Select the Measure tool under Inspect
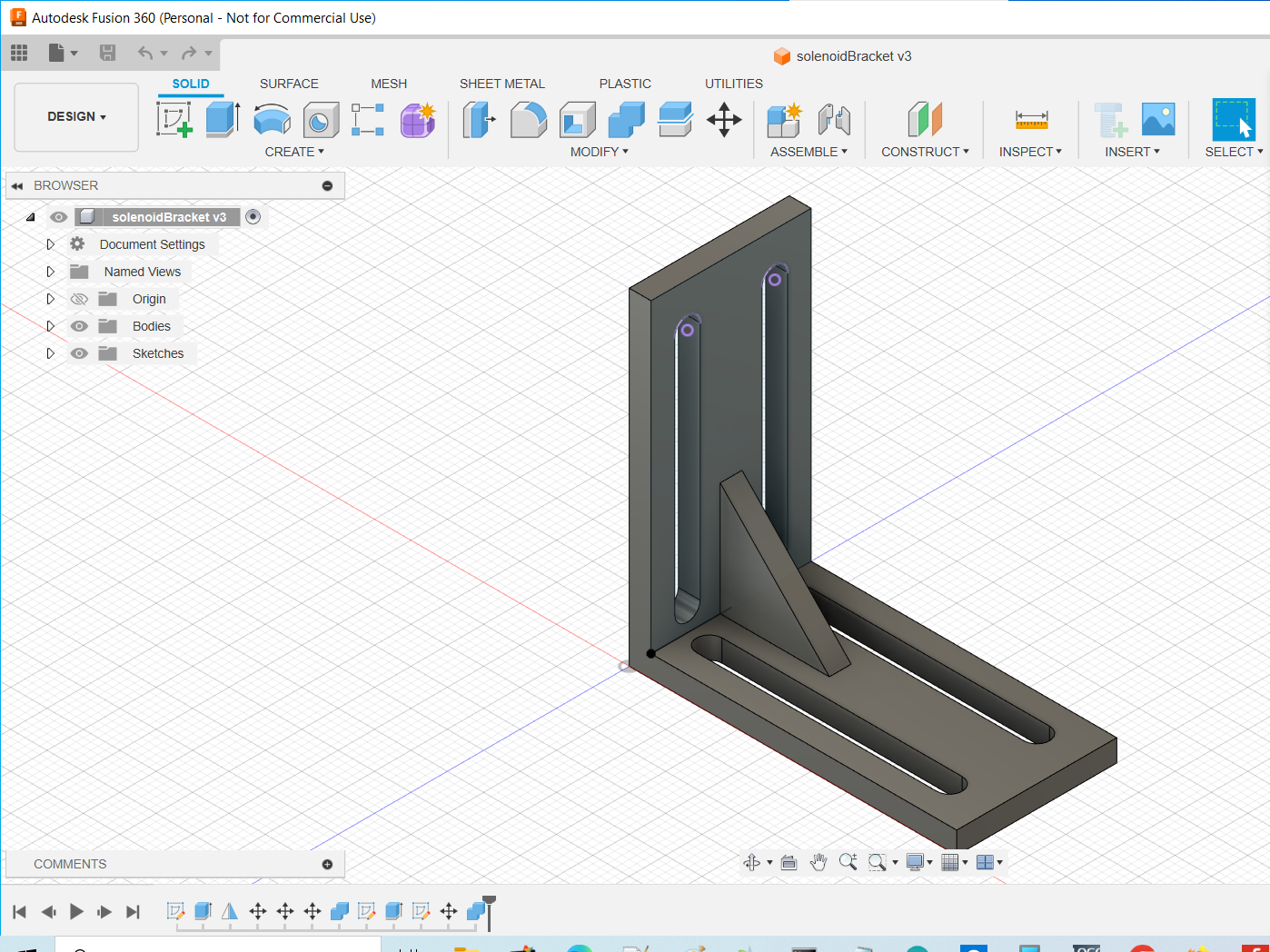 click(1031, 119)
